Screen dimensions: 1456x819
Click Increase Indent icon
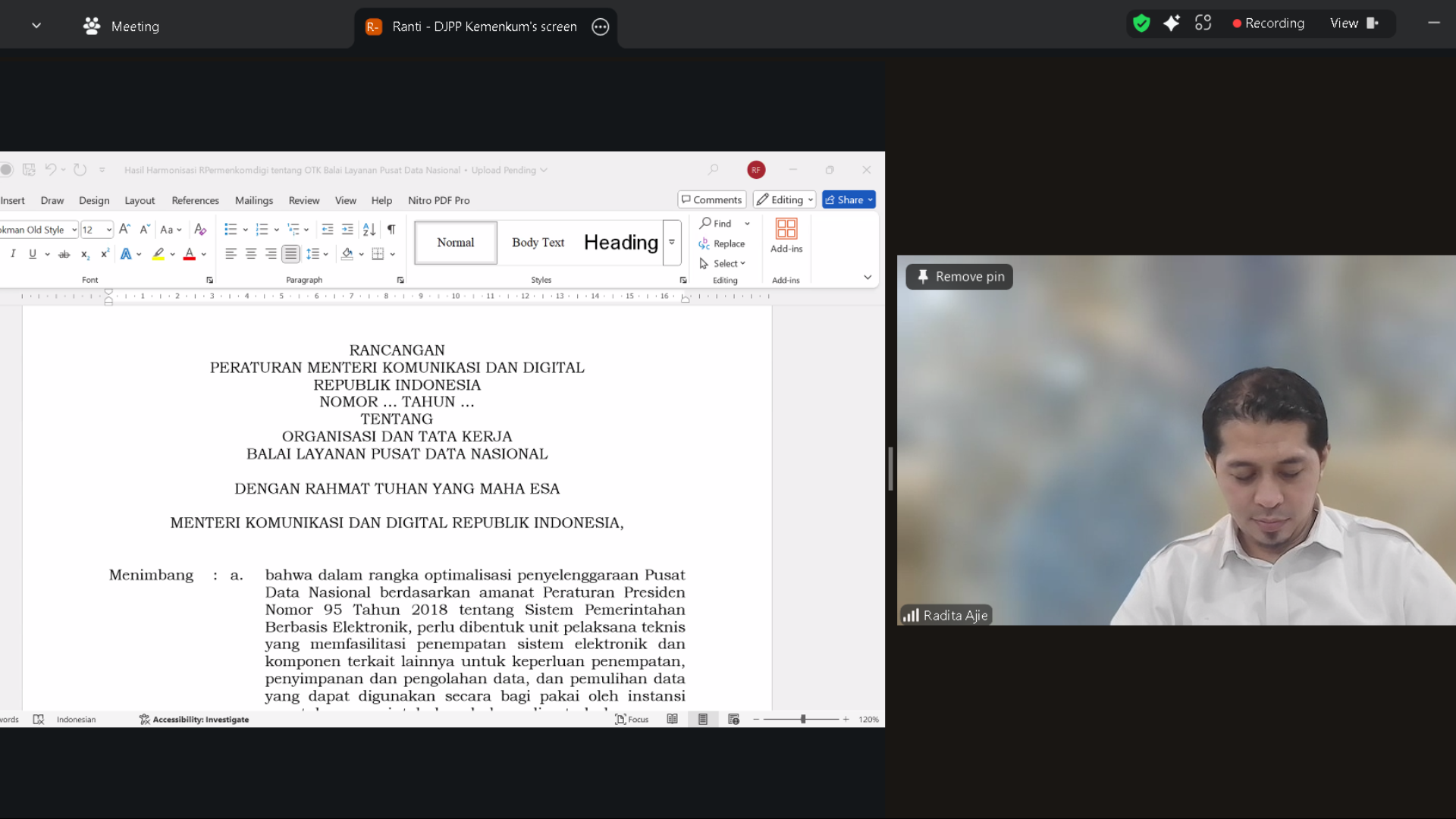tap(347, 230)
